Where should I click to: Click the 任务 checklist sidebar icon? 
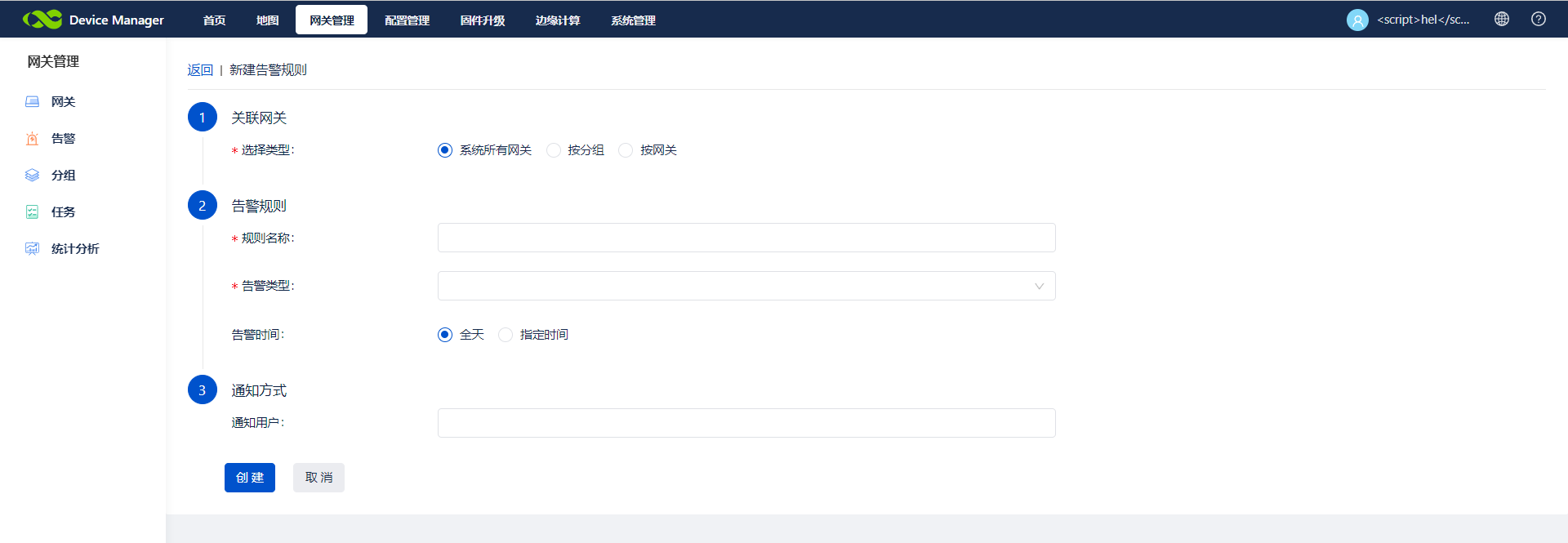coord(32,212)
